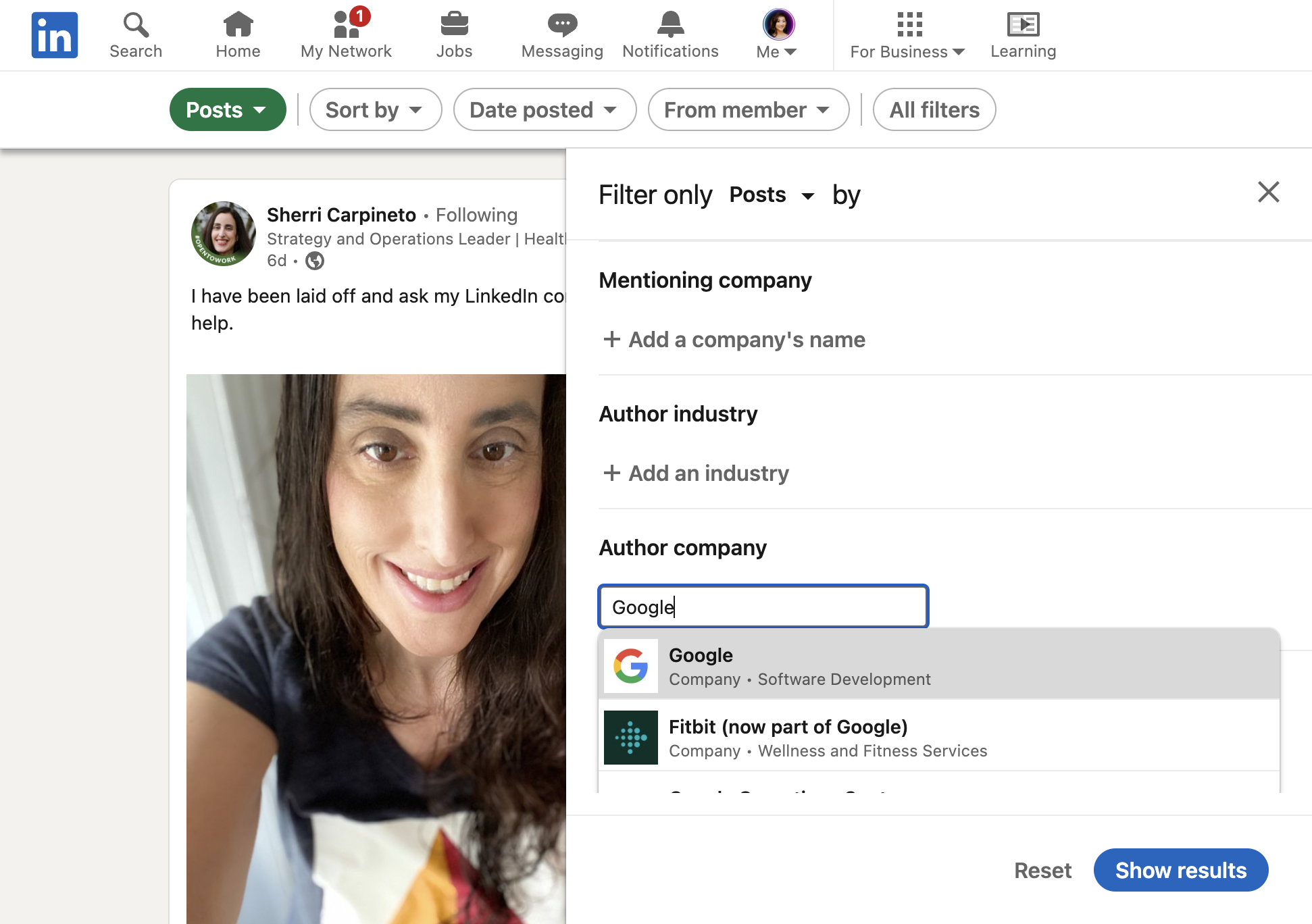
Task: Click the 'Author industry' heading
Action: point(678,413)
